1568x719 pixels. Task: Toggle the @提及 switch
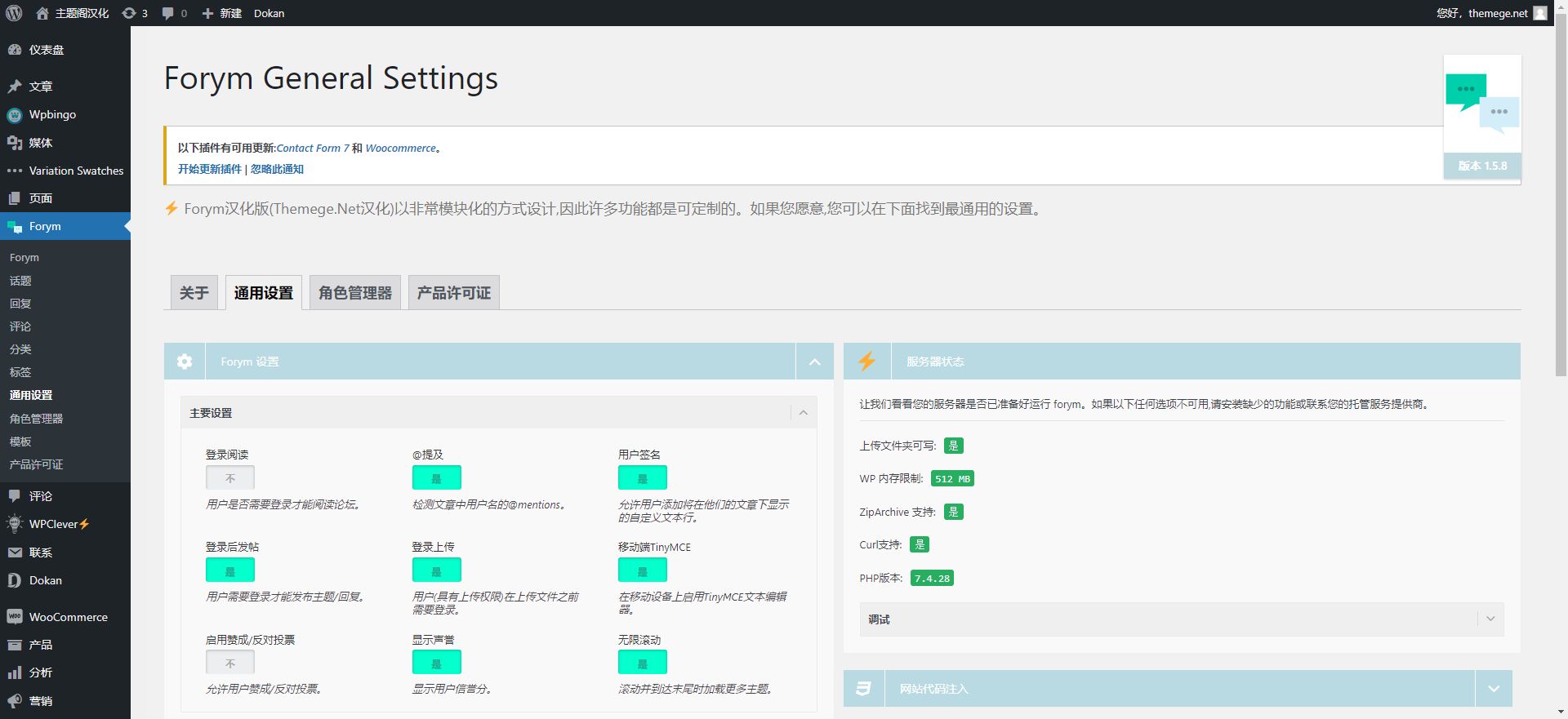[436, 477]
